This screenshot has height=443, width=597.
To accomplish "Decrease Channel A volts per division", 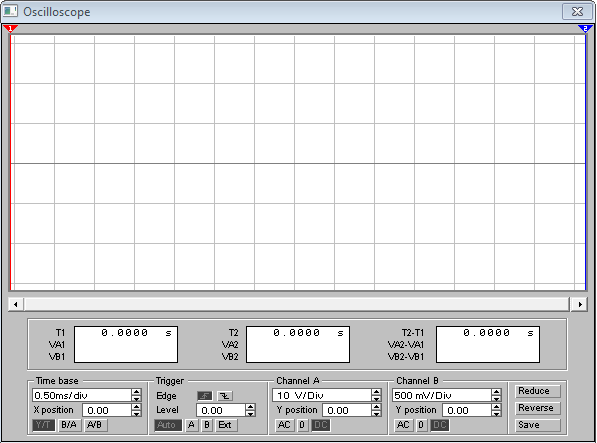I will click(x=376, y=398).
